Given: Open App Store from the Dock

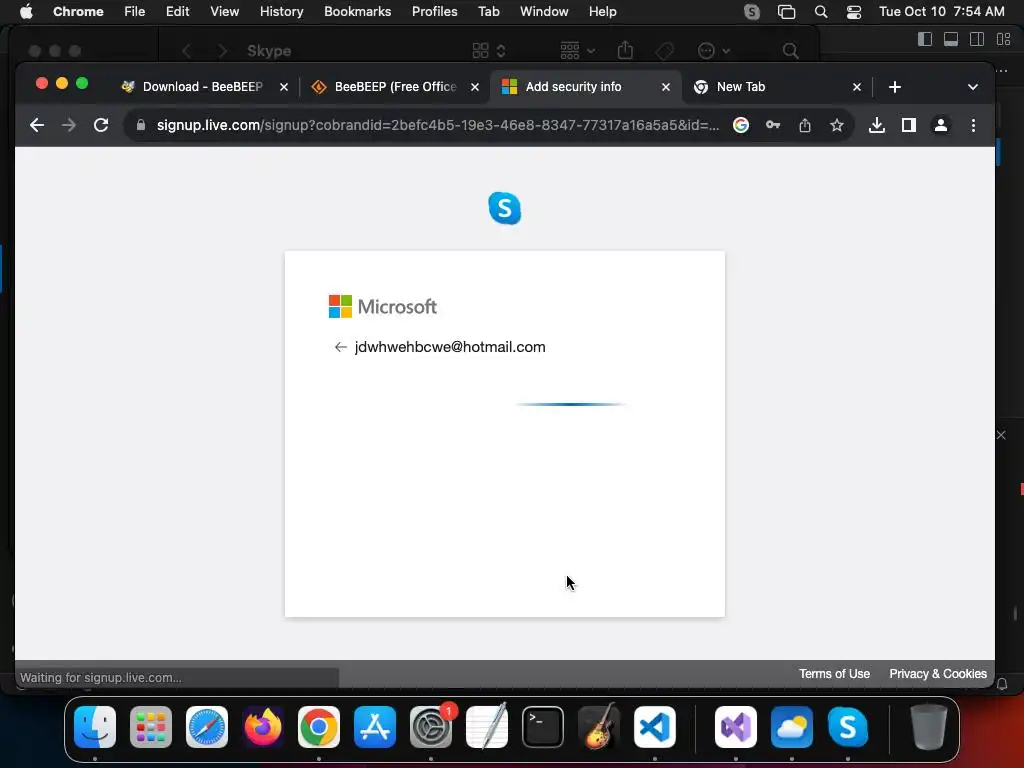Looking at the screenshot, I should point(375,727).
